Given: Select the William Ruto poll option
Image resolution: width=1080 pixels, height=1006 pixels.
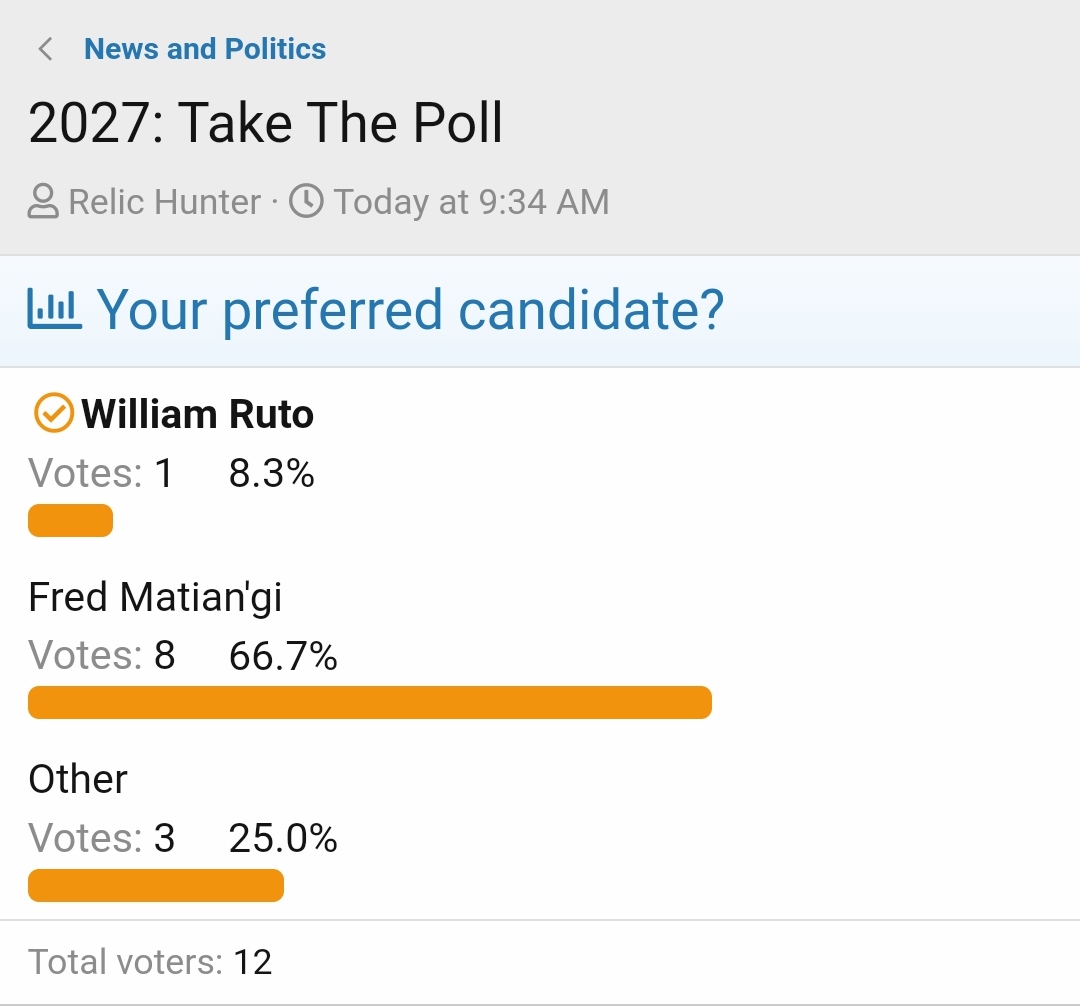Looking at the screenshot, I should point(198,414).
